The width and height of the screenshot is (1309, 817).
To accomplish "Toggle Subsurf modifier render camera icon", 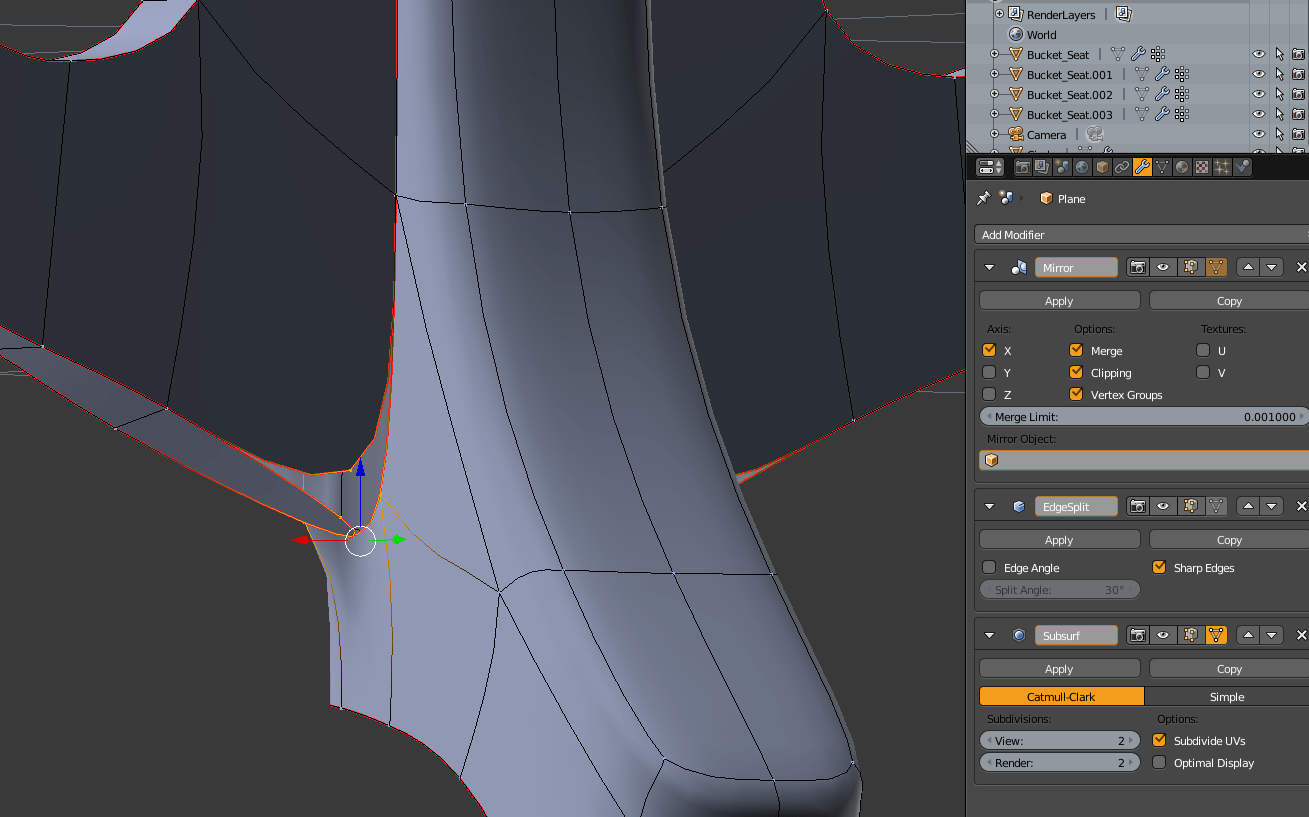I will pos(1137,635).
